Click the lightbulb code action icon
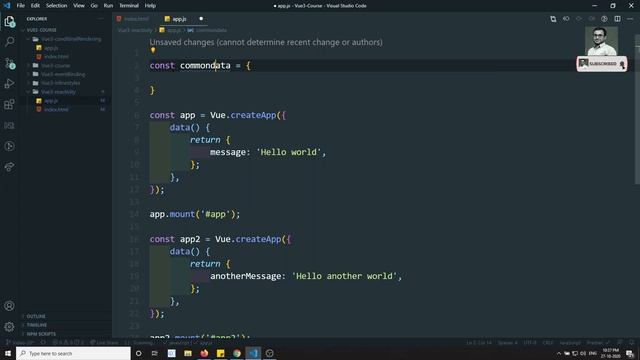 click(153, 50)
